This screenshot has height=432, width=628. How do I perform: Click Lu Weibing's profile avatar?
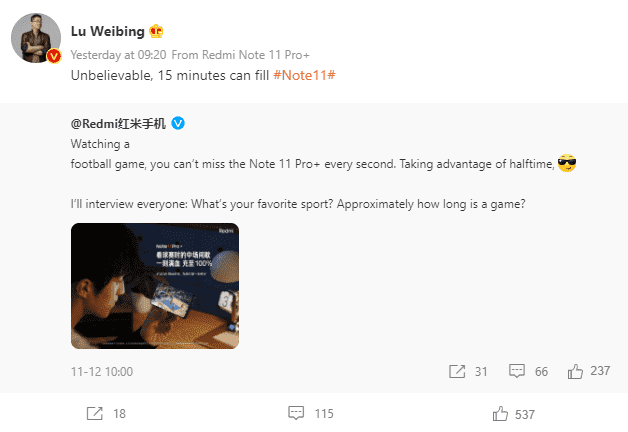tap(35, 38)
